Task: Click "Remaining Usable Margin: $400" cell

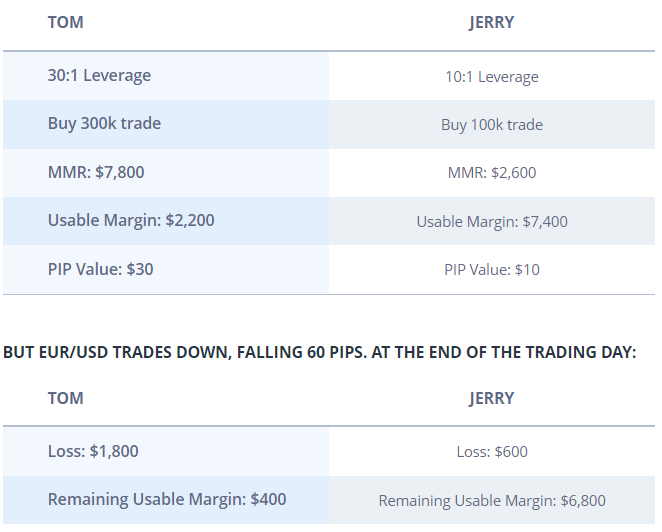Action: pyautogui.click(x=167, y=499)
